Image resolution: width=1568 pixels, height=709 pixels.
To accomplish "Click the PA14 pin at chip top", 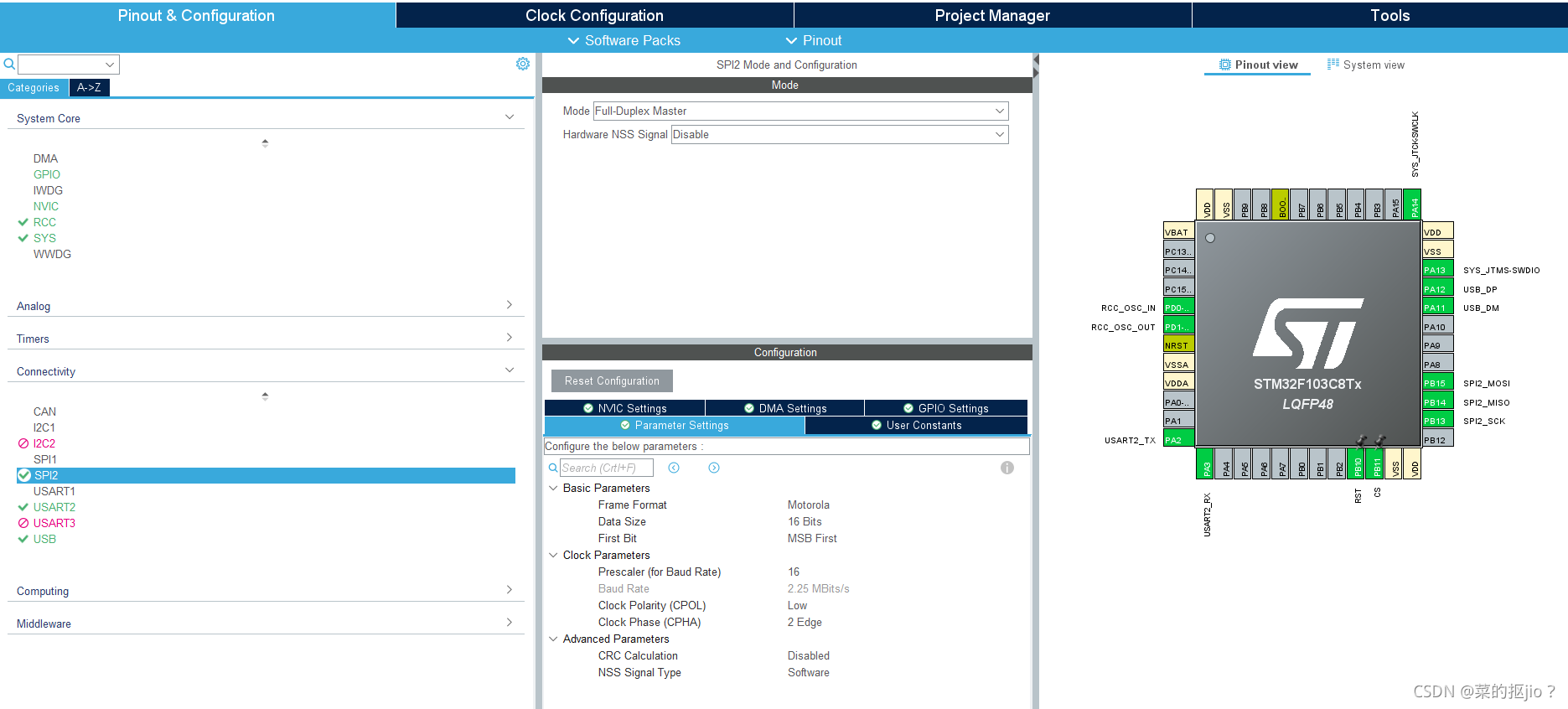I will click(1414, 204).
